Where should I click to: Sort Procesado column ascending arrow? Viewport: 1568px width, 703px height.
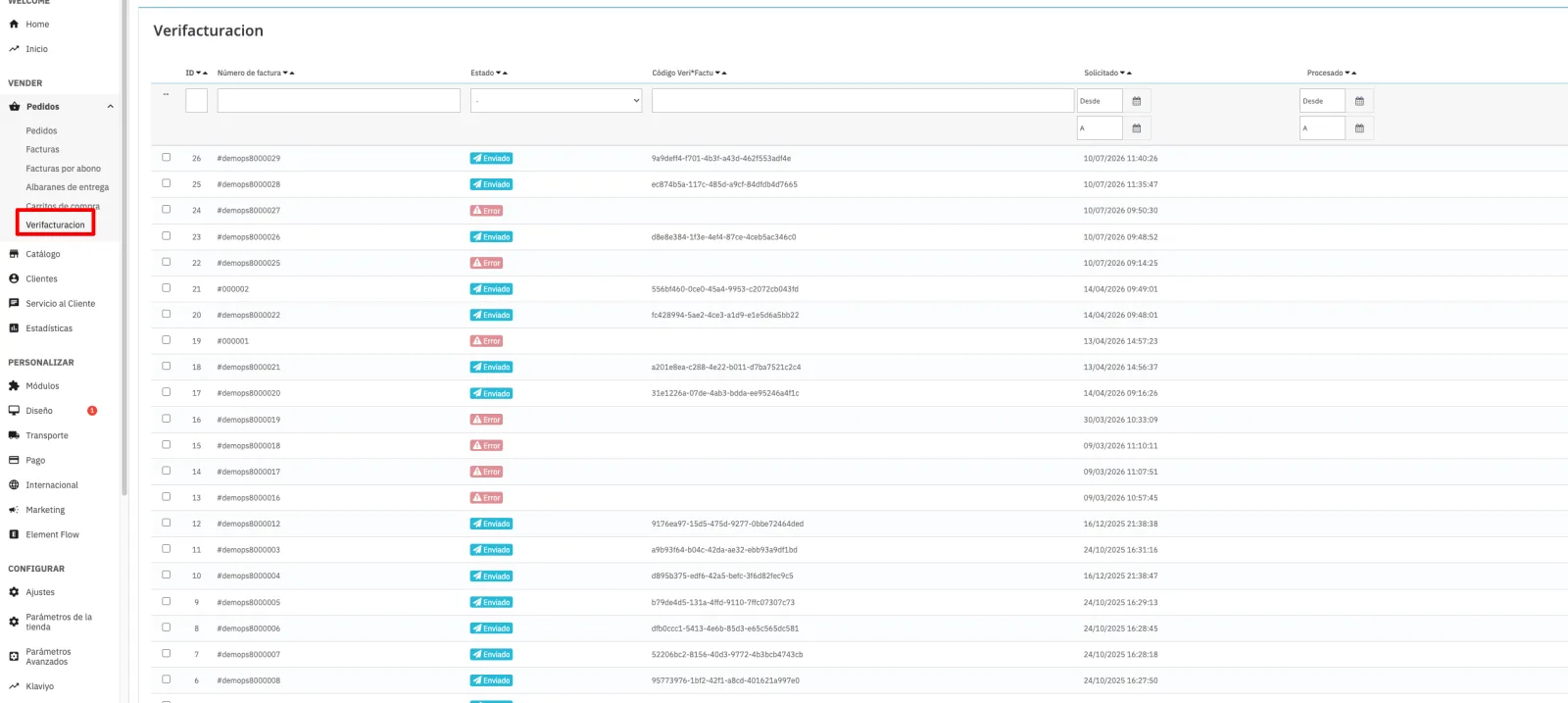(1354, 74)
